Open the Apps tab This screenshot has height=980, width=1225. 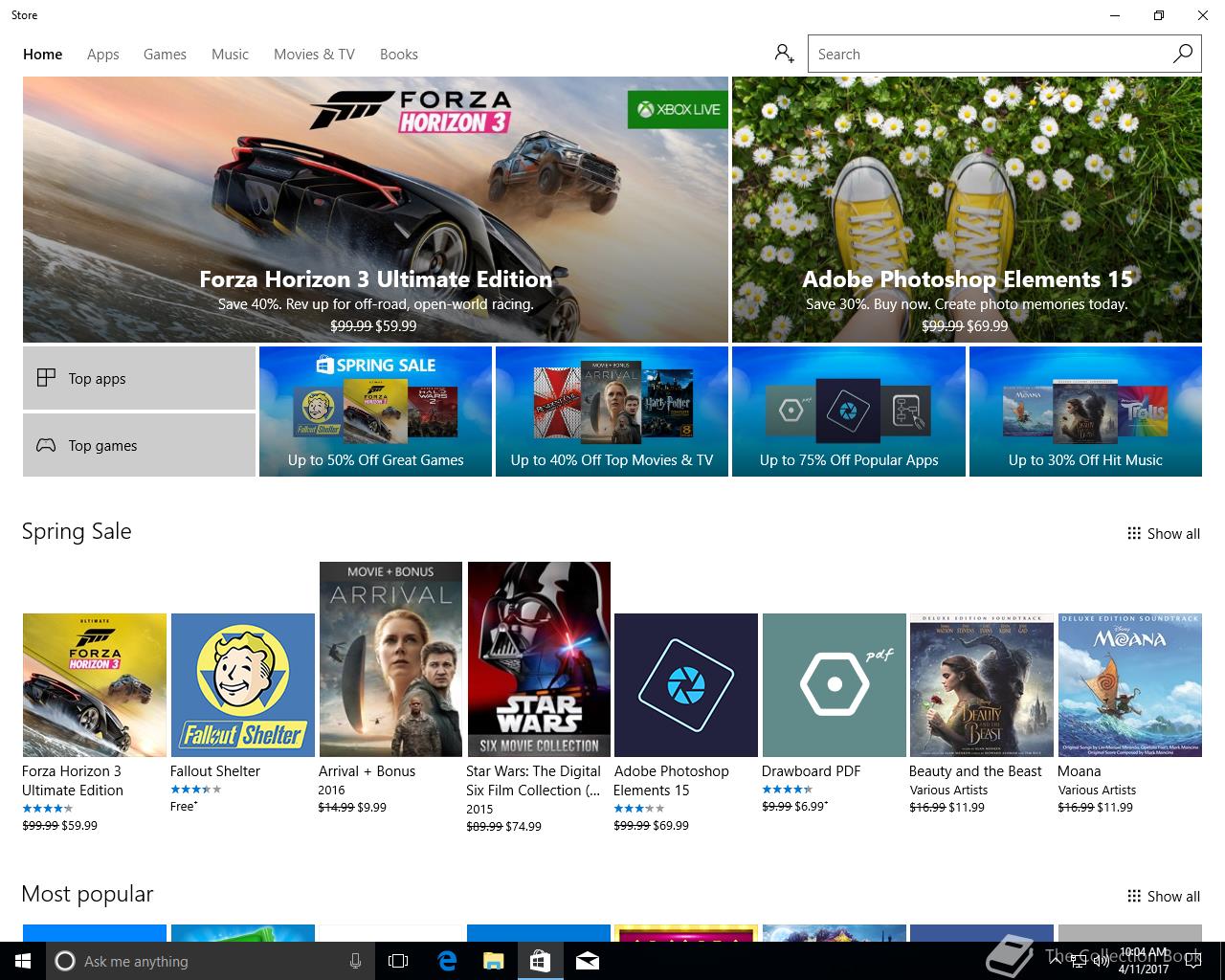coord(103,54)
